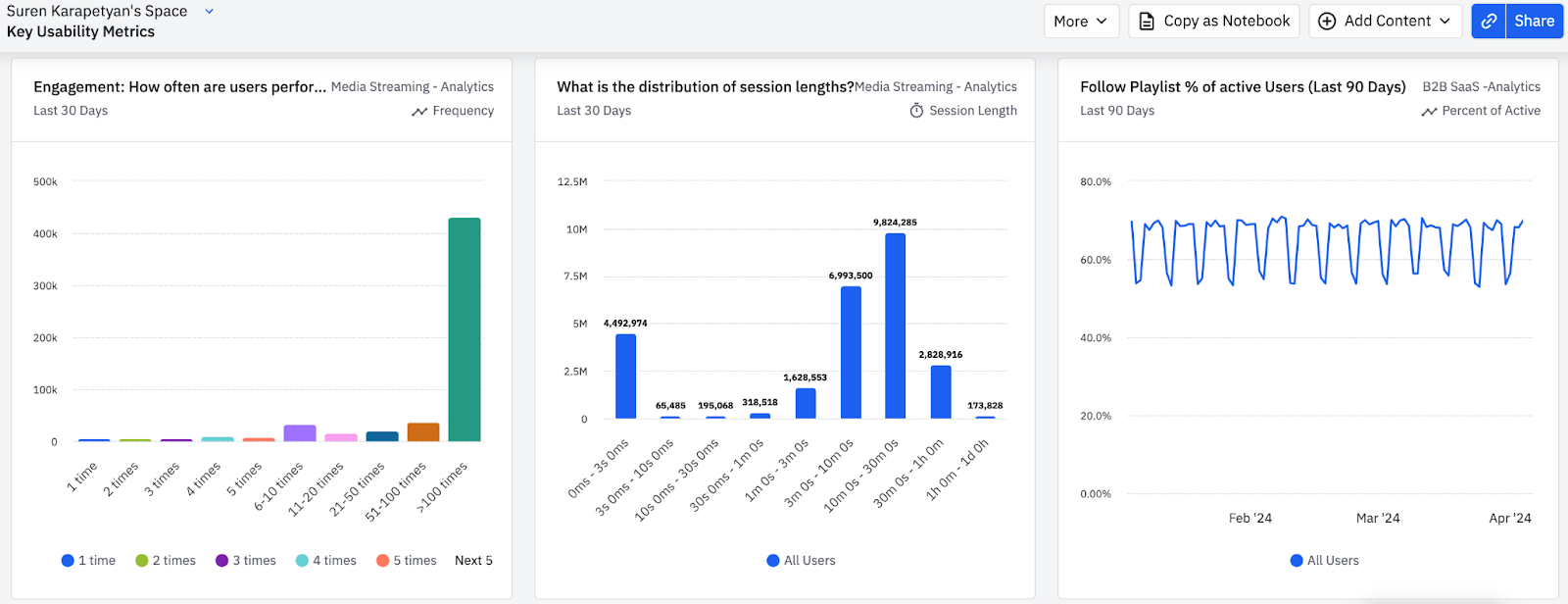The height and width of the screenshot is (604, 1568).
Task: Click the 65,485 bar value label
Action: point(670,406)
